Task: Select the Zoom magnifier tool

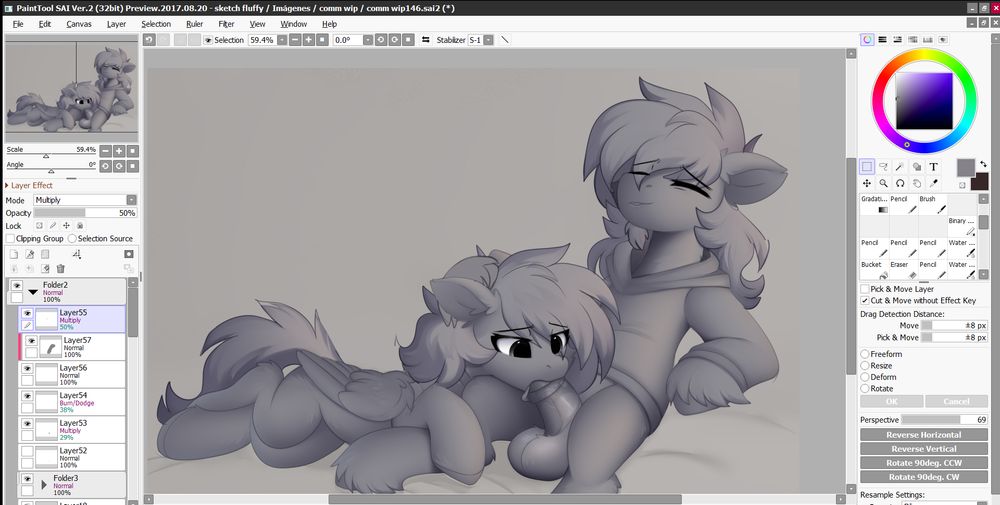Action: (x=883, y=183)
